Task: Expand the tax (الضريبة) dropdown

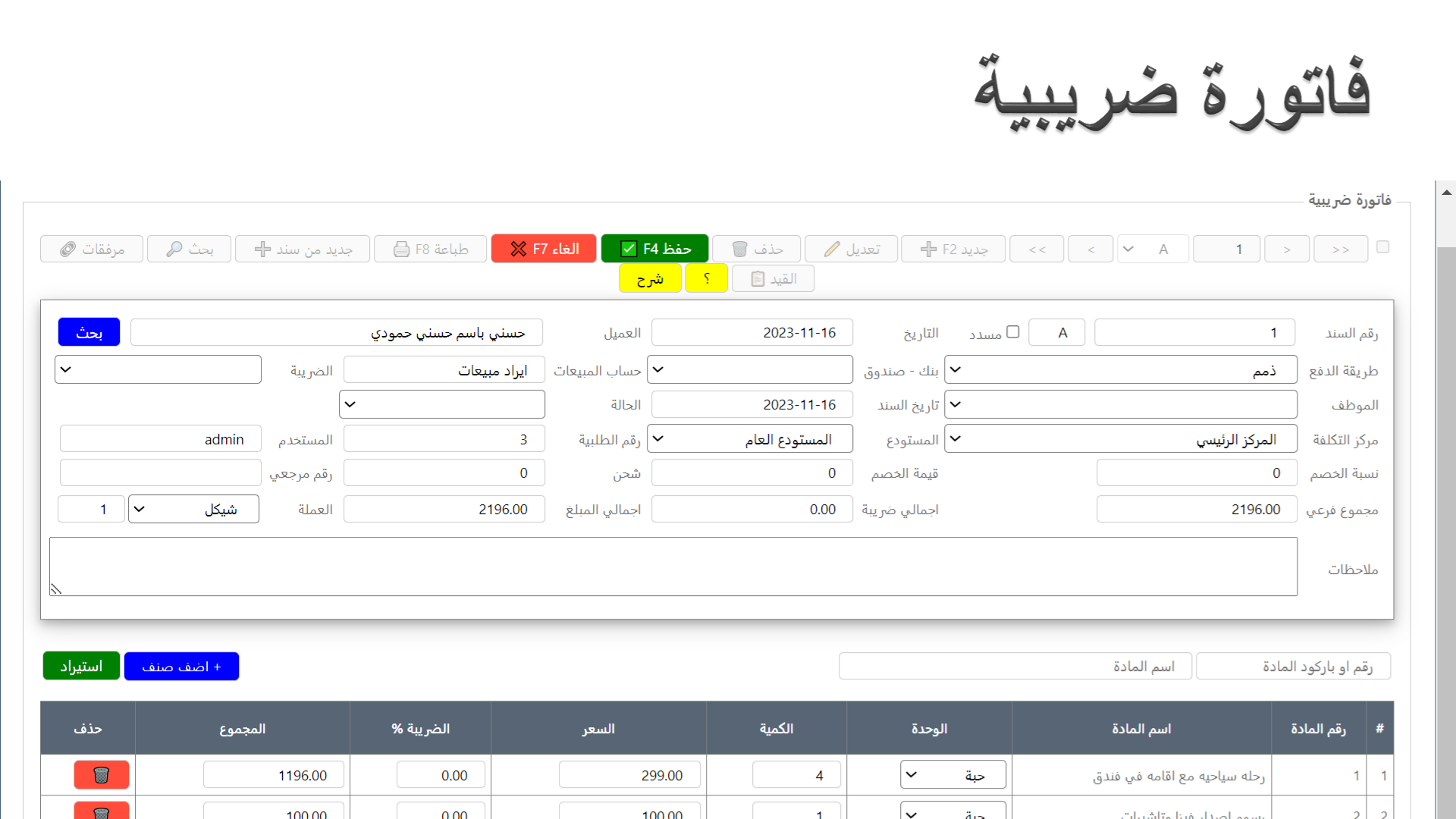Action: (158, 370)
